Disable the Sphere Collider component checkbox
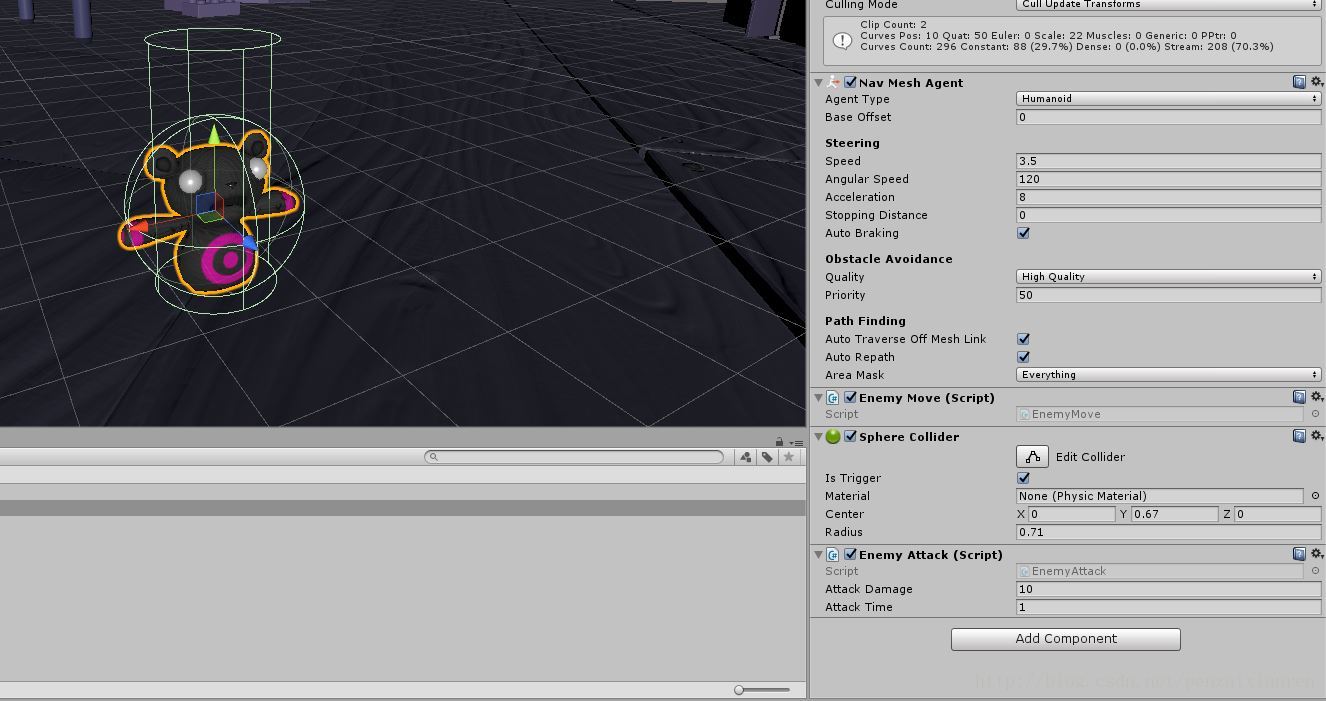The height and width of the screenshot is (701, 1326). click(x=850, y=436)
